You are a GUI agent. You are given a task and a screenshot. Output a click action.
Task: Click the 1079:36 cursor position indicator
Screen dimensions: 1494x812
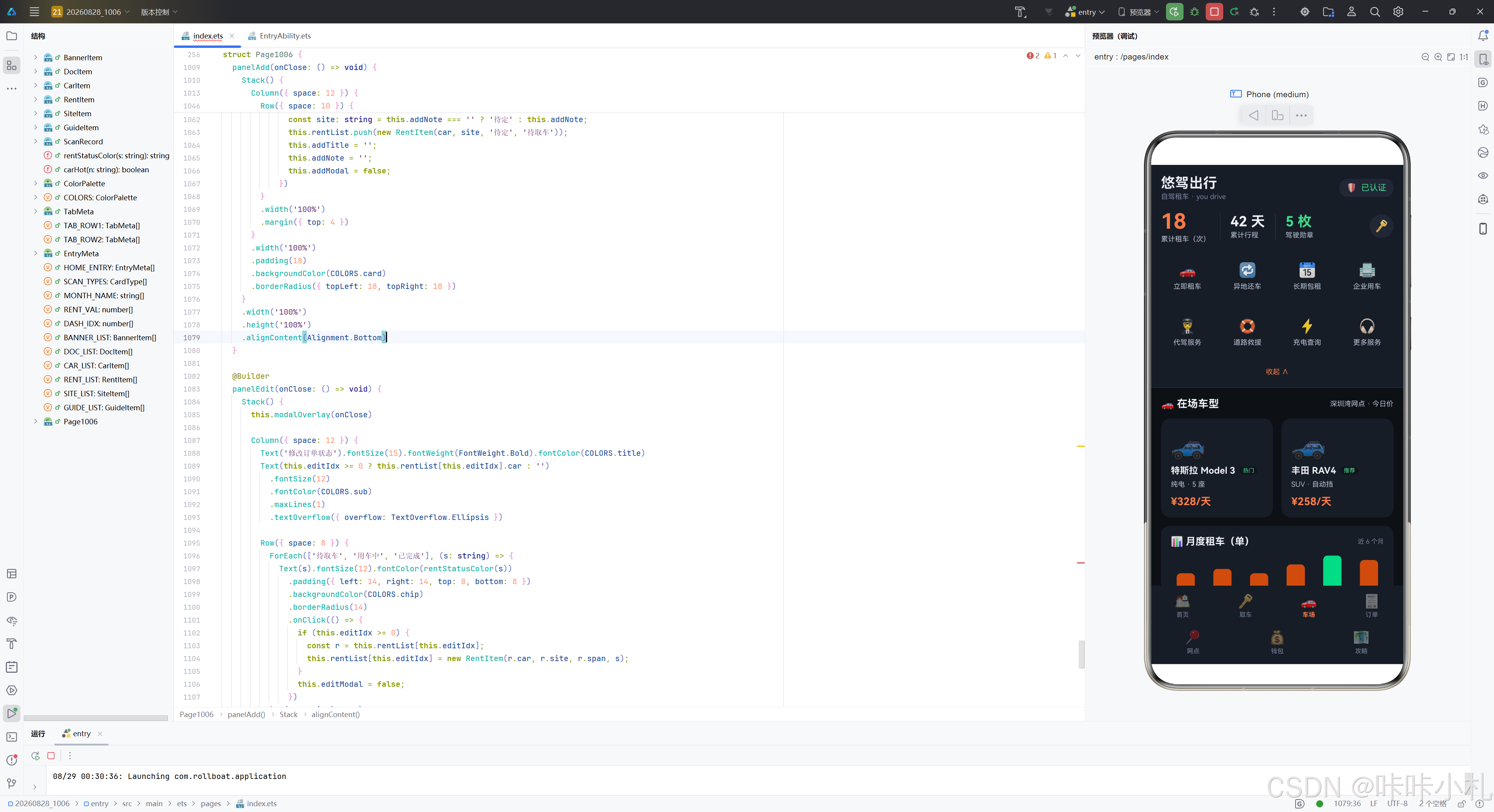(1347, 803)
